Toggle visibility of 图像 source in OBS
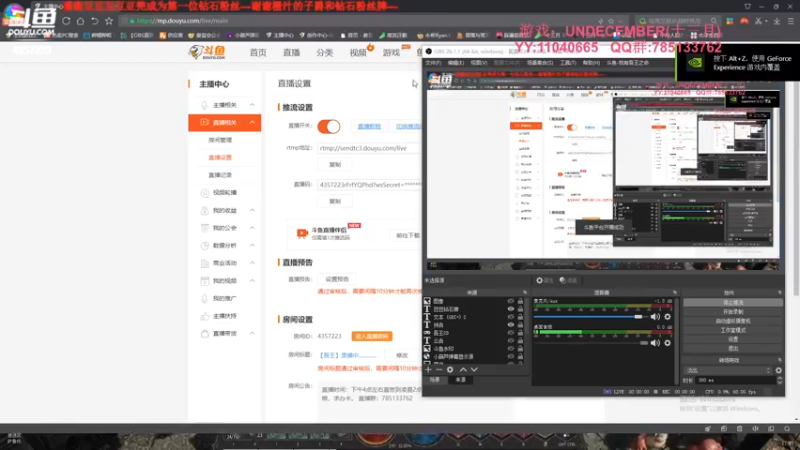Image resolution: width=800 pixels, height=450 pixels. [511, 301]
